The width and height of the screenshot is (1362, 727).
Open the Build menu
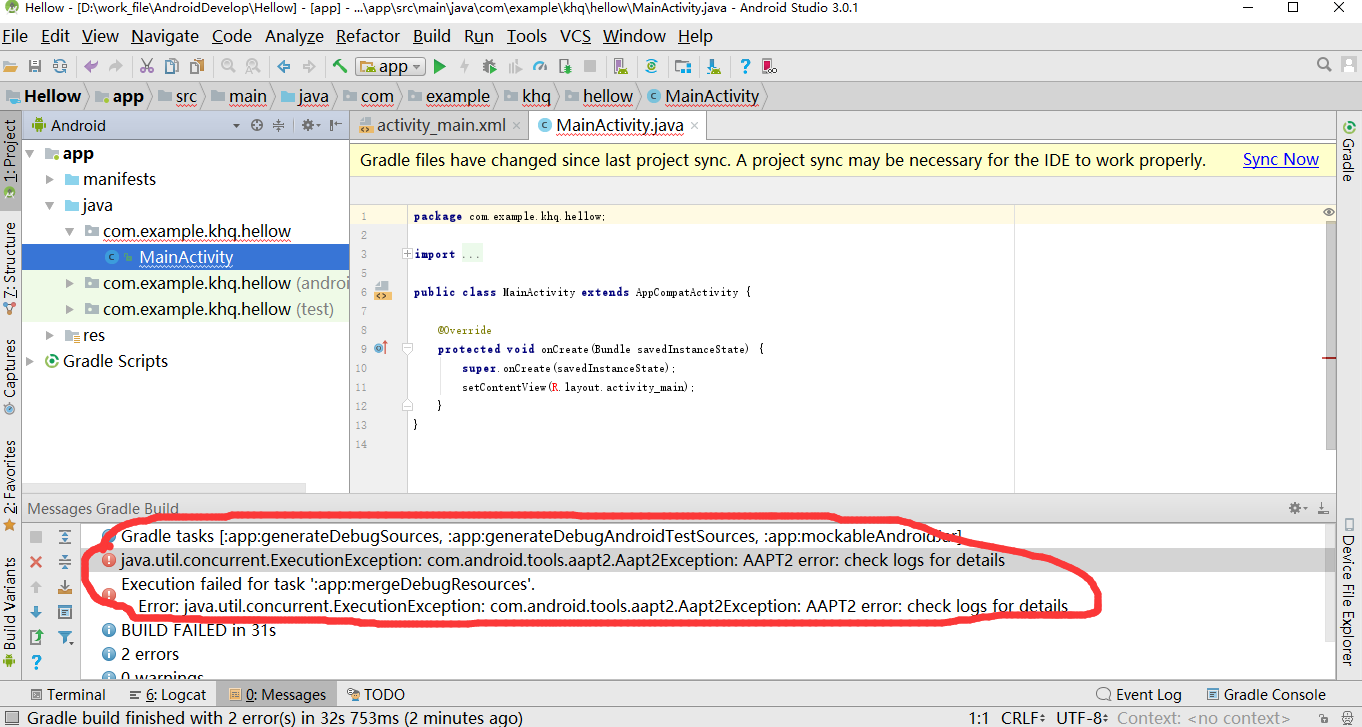click(432, 36)
